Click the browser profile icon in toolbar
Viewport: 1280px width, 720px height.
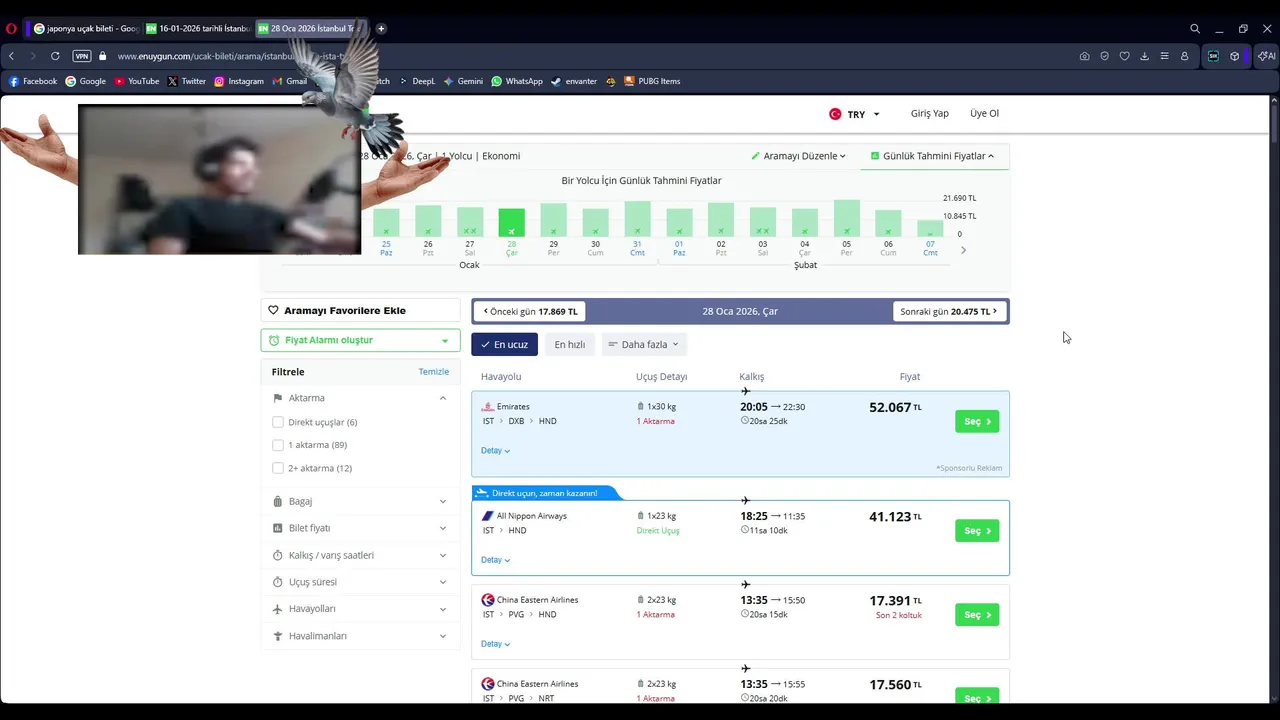click(x=1185, y=56)
